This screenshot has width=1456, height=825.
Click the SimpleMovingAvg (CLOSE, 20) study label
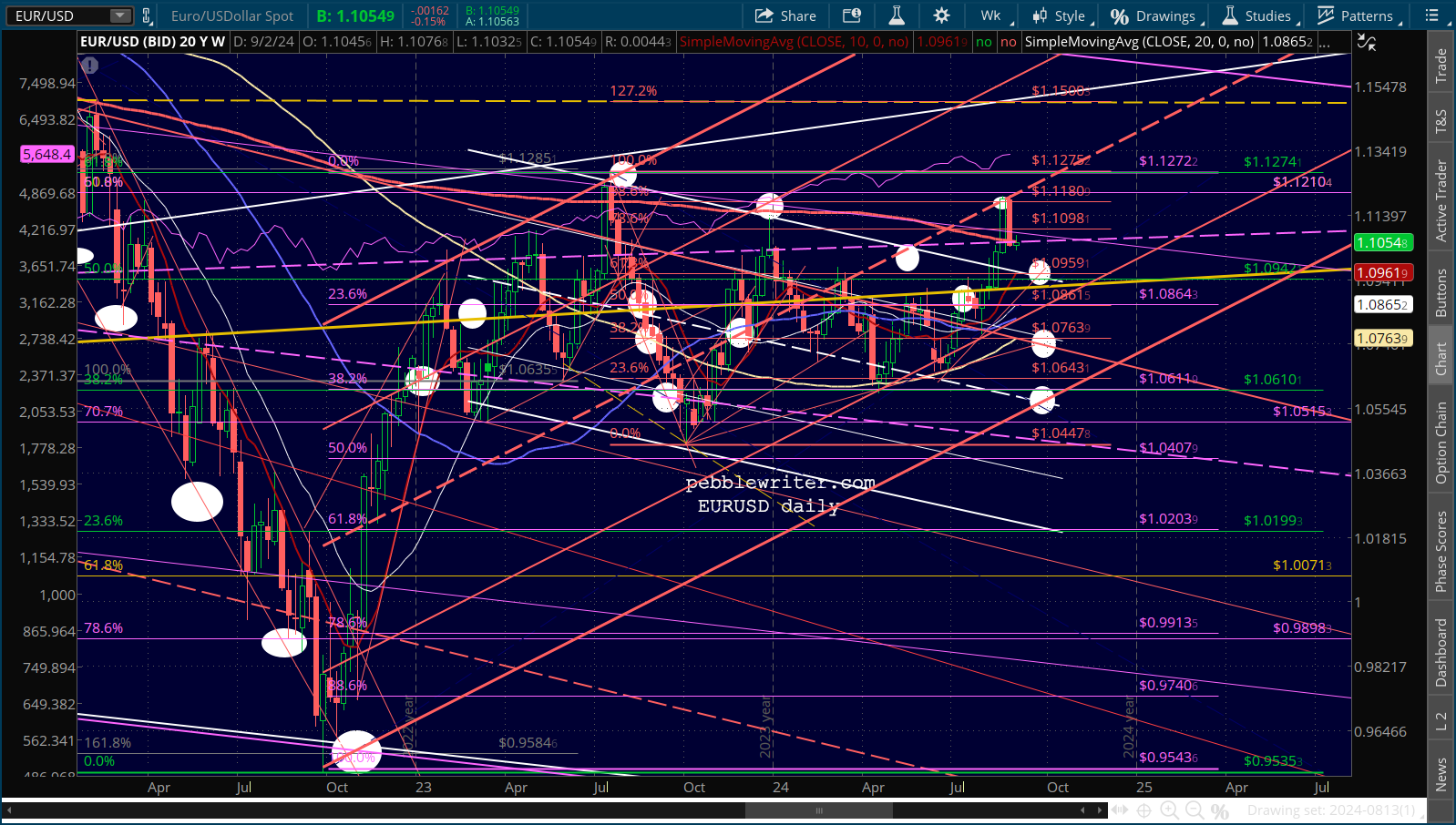point(1139,42)
